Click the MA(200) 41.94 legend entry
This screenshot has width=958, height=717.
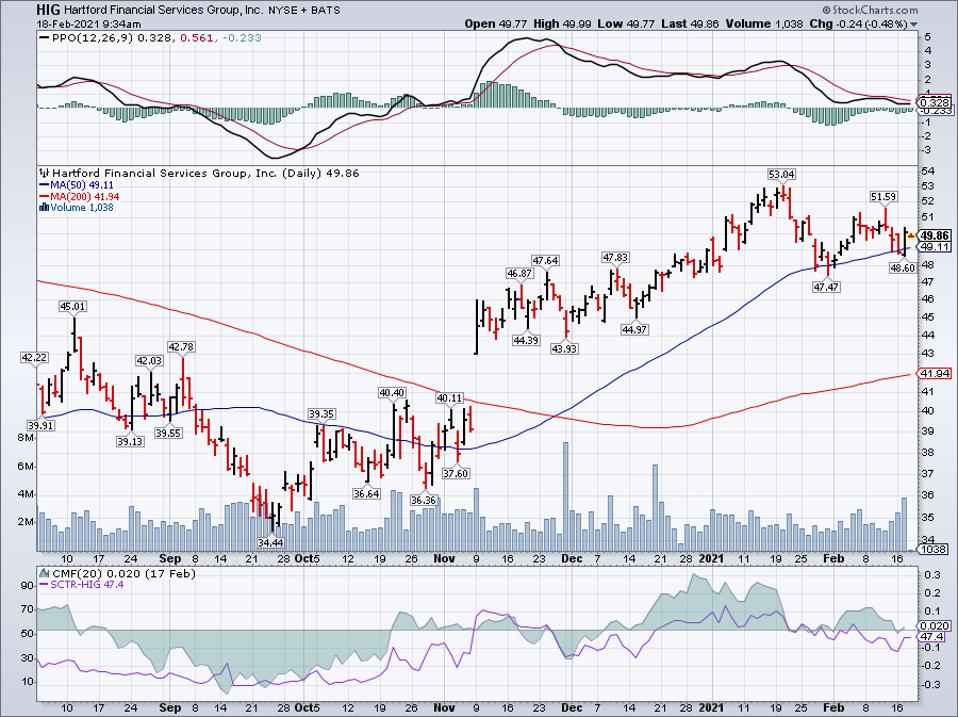tap(79, 196)
